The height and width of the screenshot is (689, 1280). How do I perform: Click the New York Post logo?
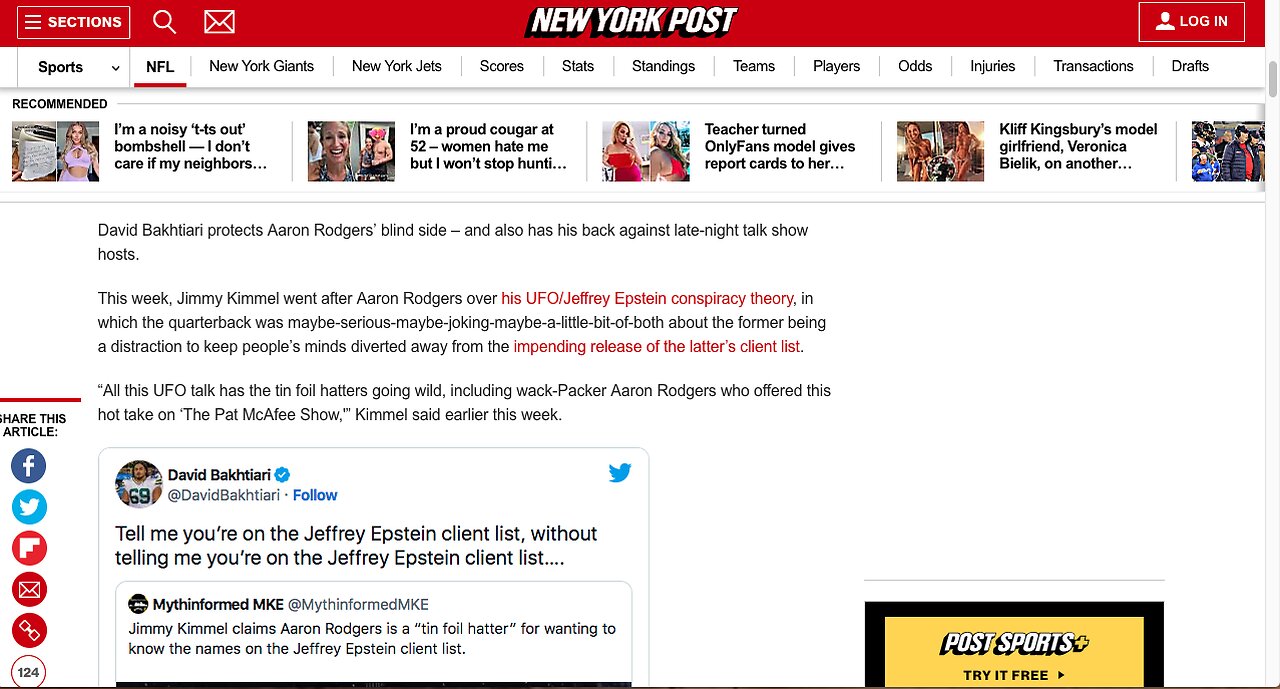click(632, 21)
